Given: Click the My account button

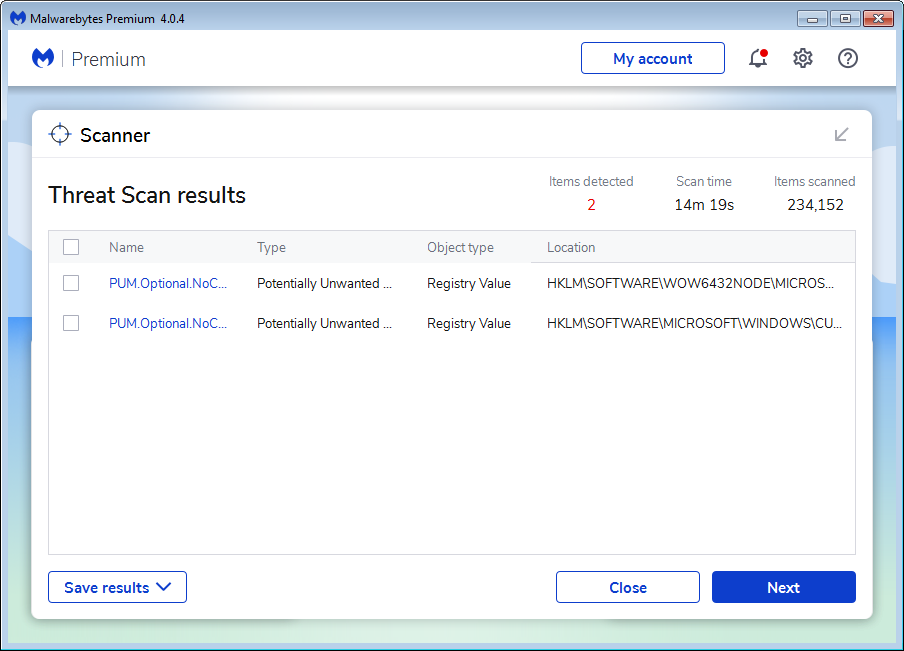Looking at the screenshot, I should pos(652,59).
